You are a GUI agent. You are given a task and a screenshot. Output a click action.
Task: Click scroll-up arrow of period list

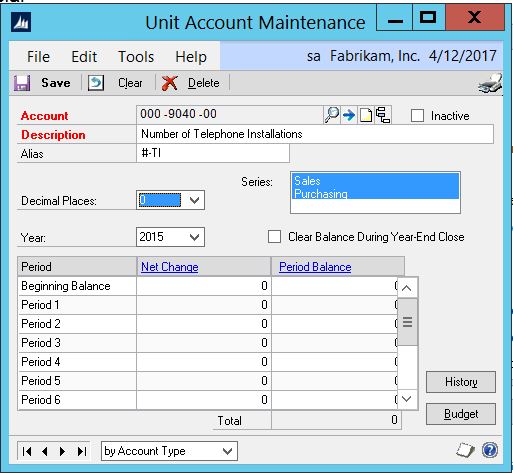[407, 288]
